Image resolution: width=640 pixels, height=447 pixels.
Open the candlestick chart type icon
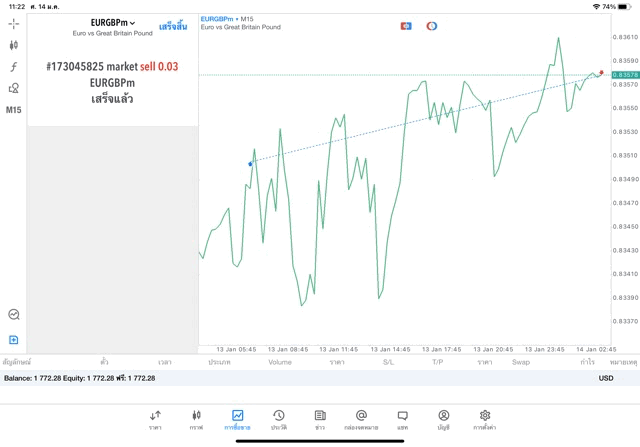13,45
